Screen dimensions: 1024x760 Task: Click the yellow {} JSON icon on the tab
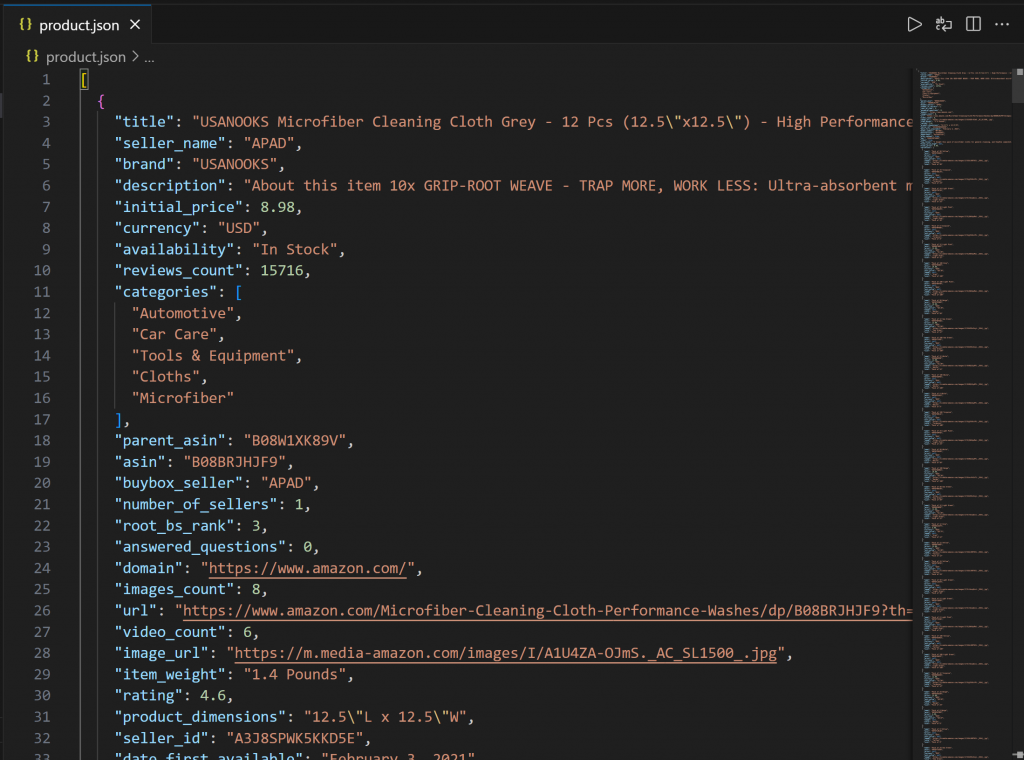(25, 24)
